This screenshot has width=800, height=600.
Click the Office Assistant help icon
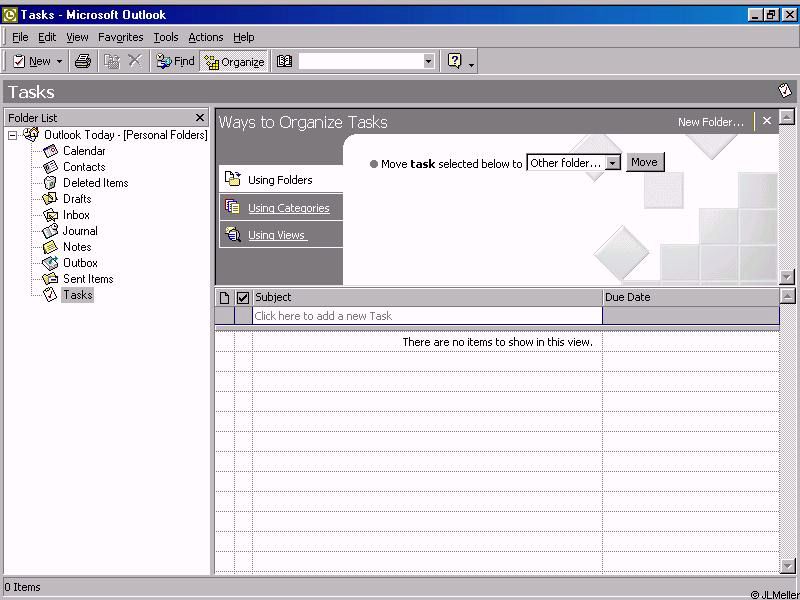click(x=455, y=61)
